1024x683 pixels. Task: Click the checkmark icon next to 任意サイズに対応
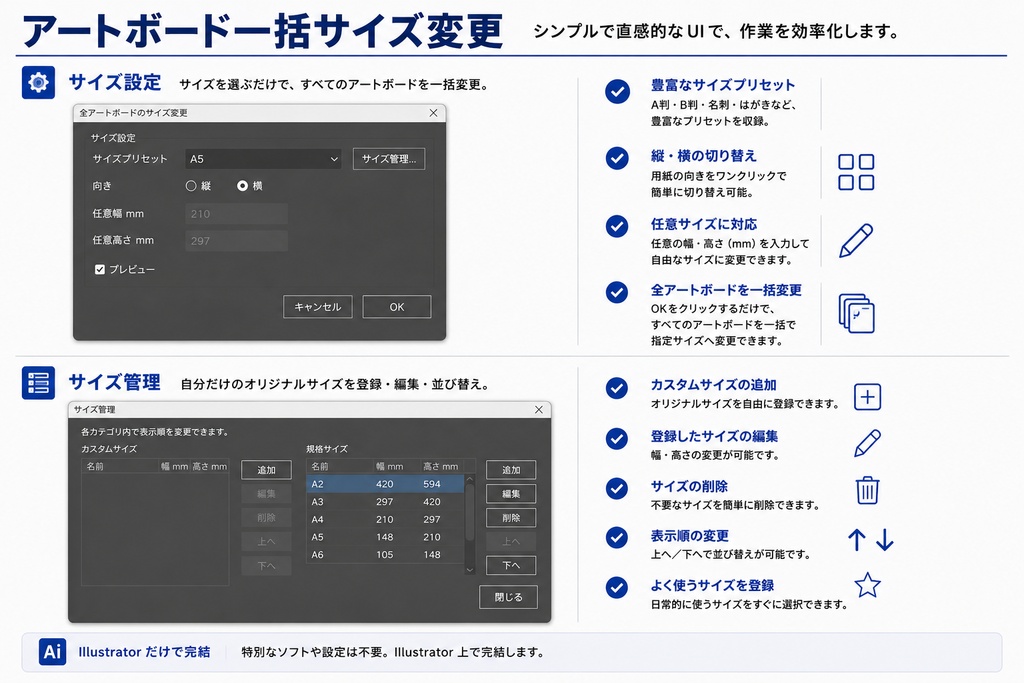(x=617, y=226)
